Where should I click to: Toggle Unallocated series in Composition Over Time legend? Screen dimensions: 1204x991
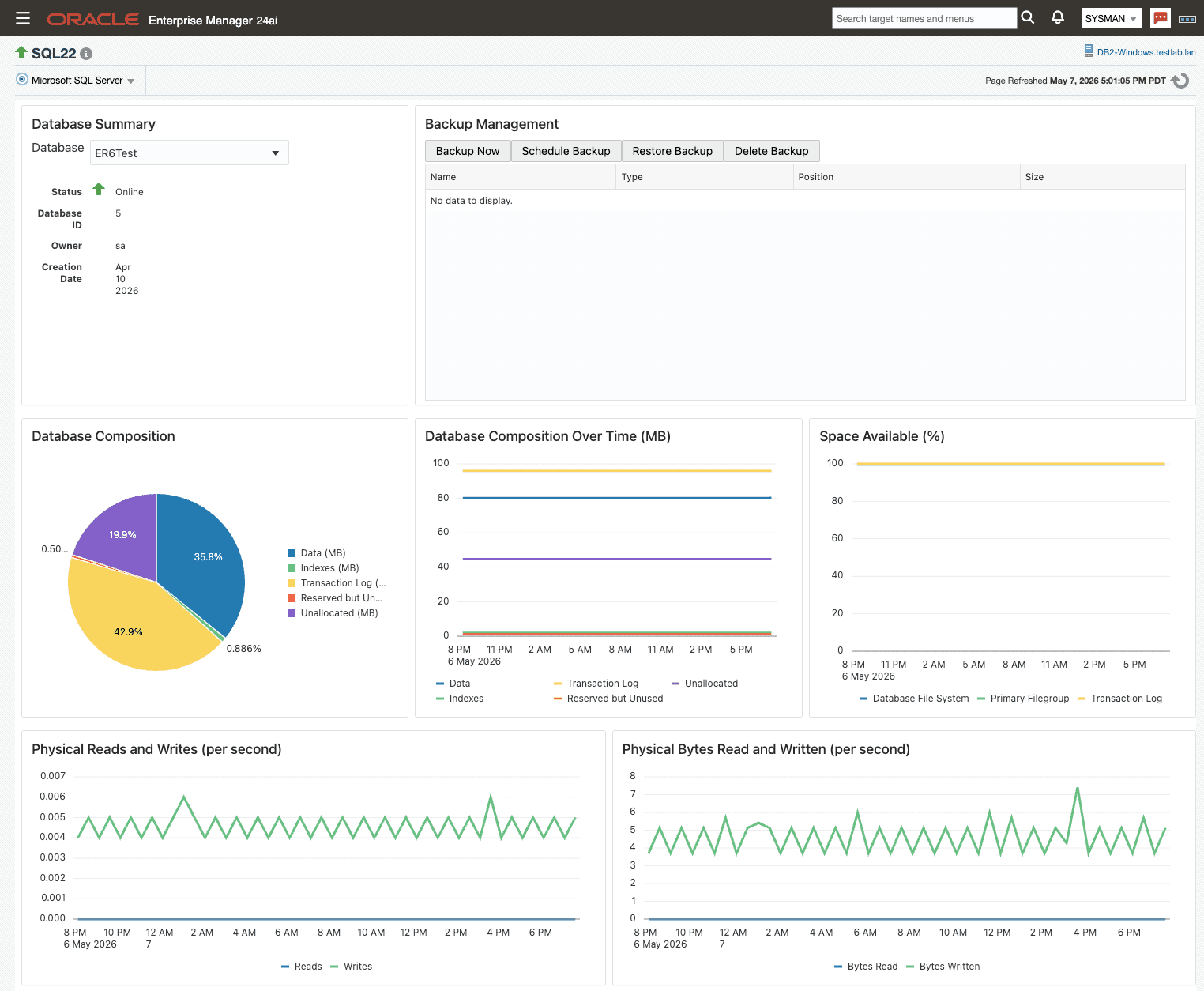(x=705, y=684)
